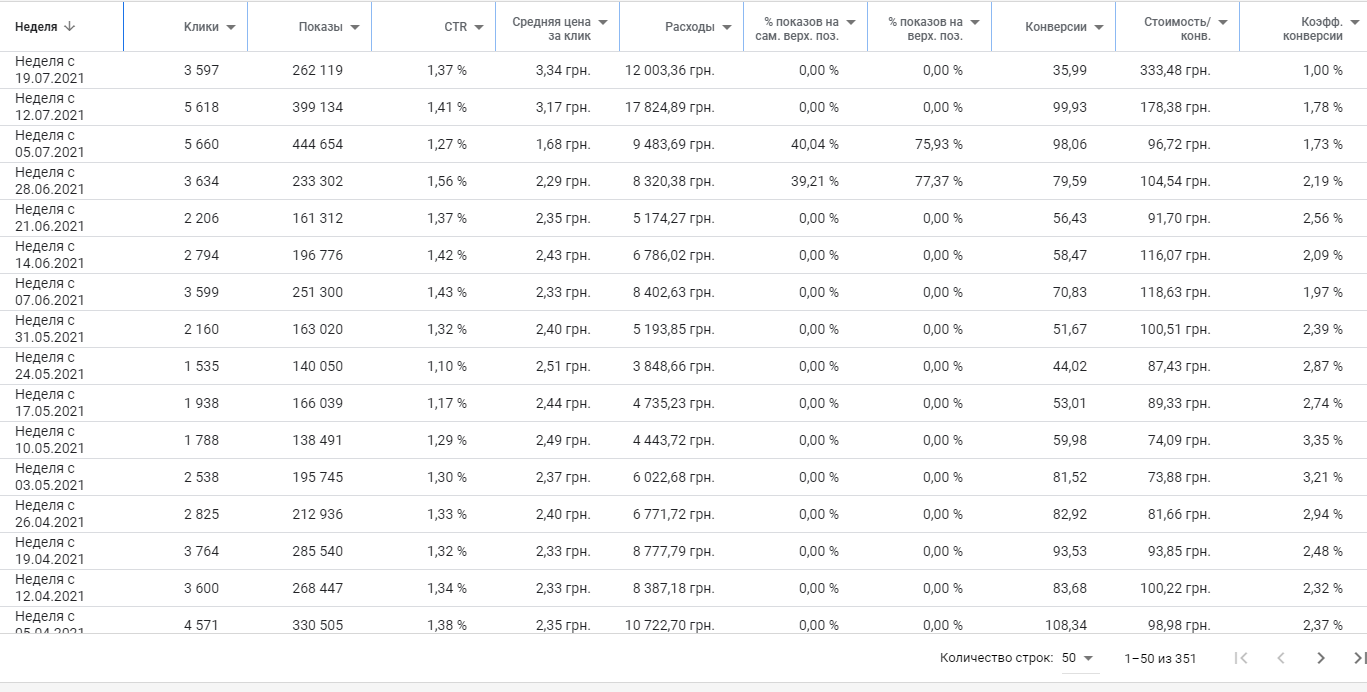Viewport: 1367px width, 692px height.
Task: Change rows per page count dropdown
Action: point(1078,658)
